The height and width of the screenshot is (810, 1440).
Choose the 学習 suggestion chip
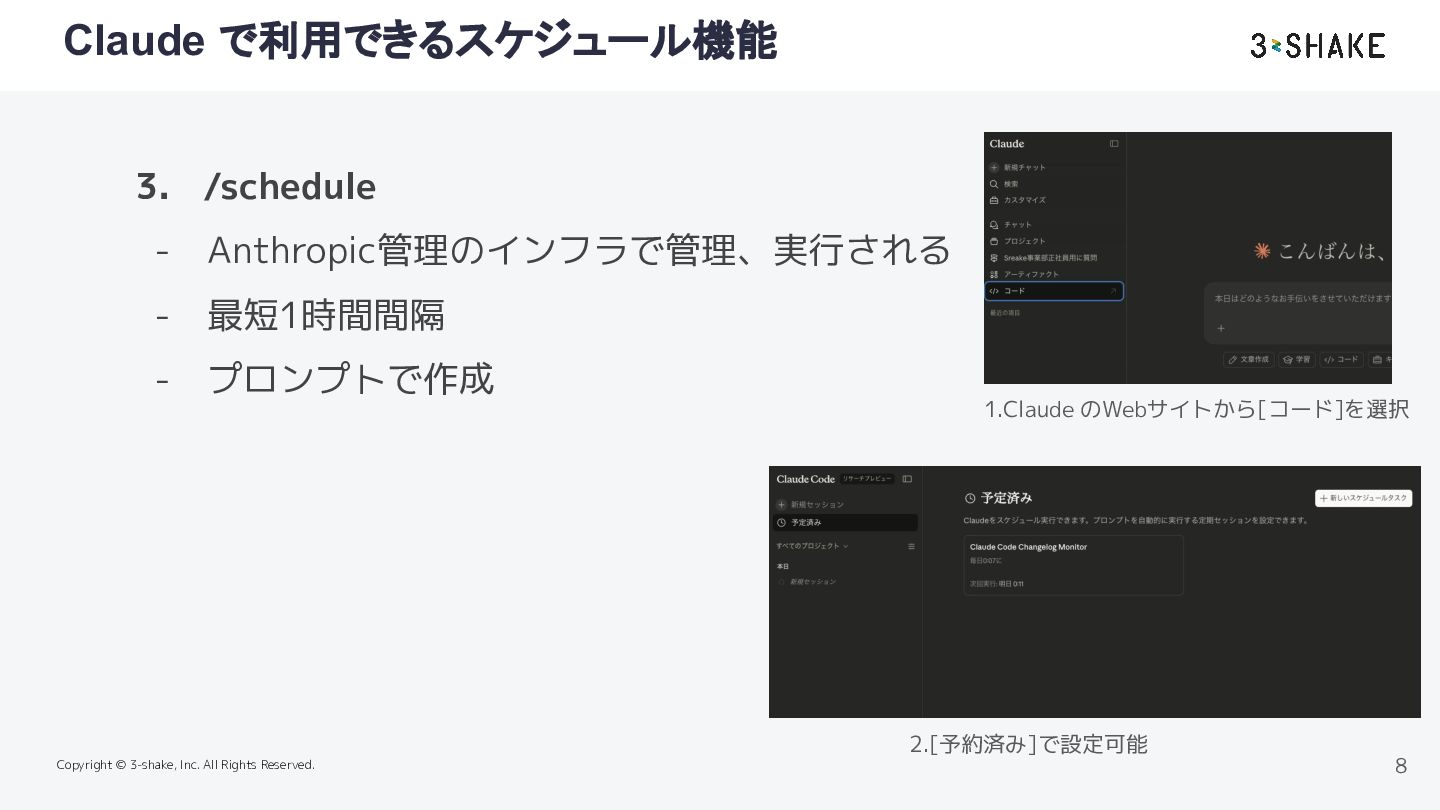(x=1297, y=359)
